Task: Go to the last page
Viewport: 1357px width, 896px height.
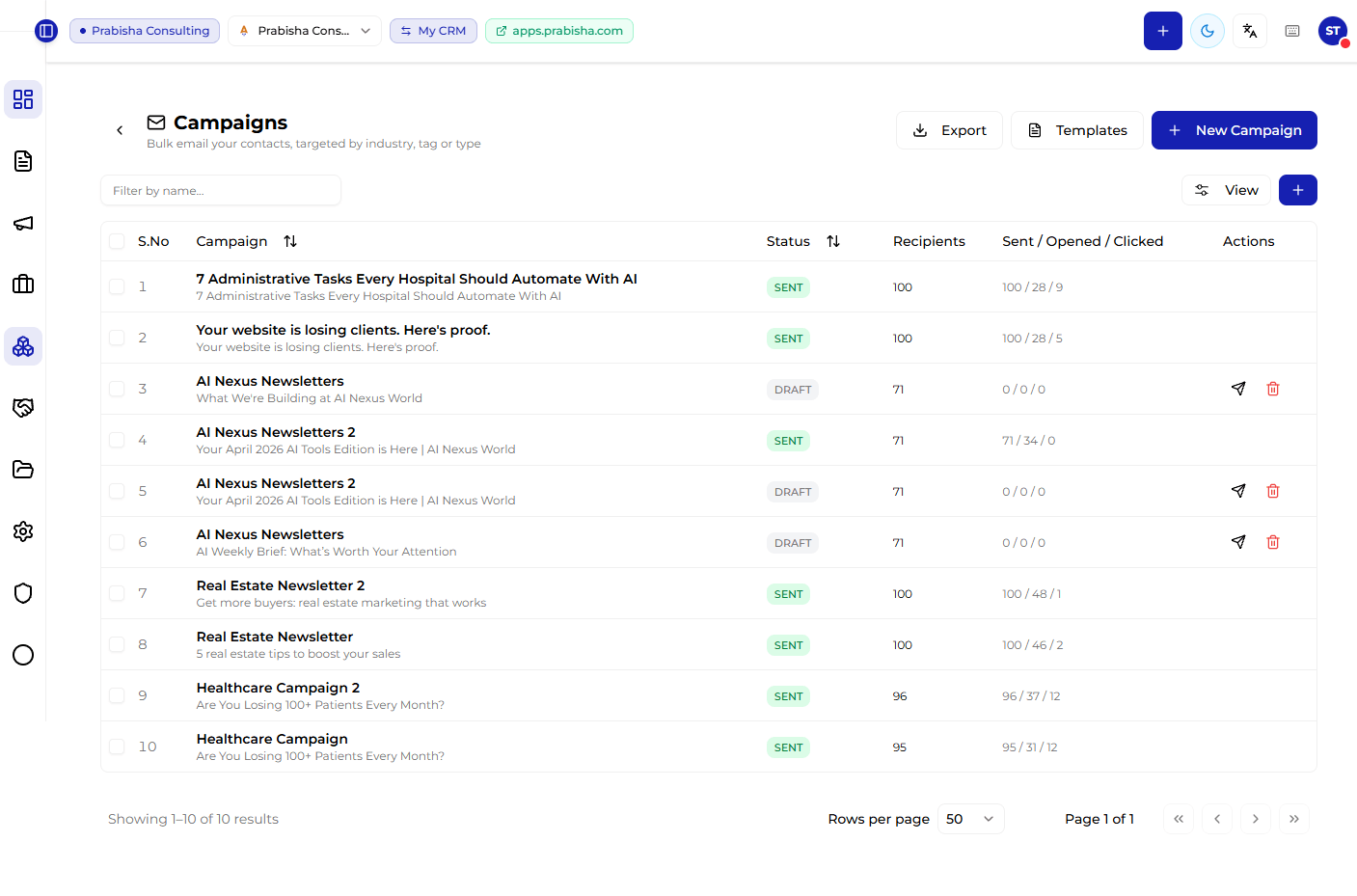Action: tap(1294, 819)
